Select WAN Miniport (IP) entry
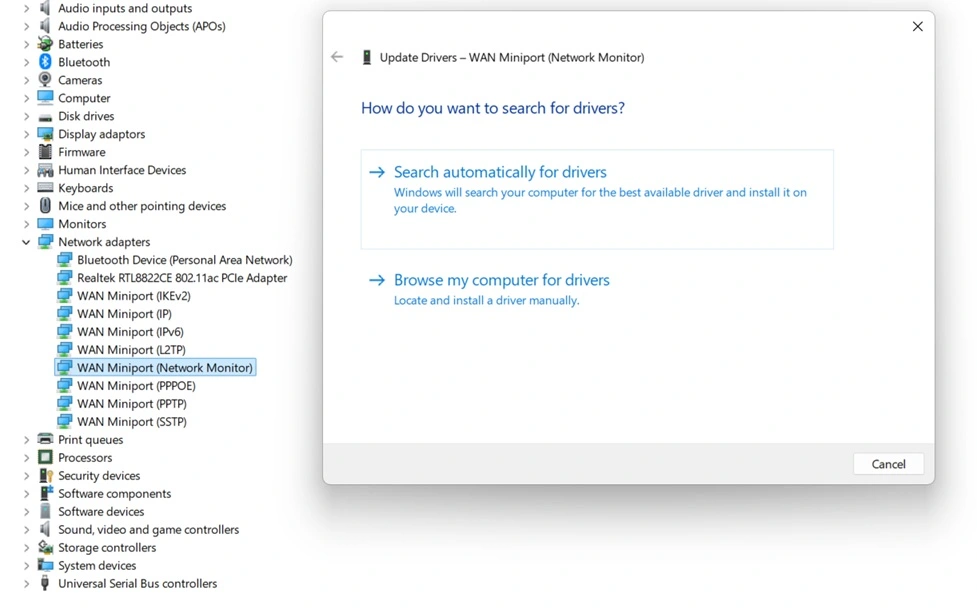Image resolution: width=977 pixels, height=609 pixels. tap(124, 314)
